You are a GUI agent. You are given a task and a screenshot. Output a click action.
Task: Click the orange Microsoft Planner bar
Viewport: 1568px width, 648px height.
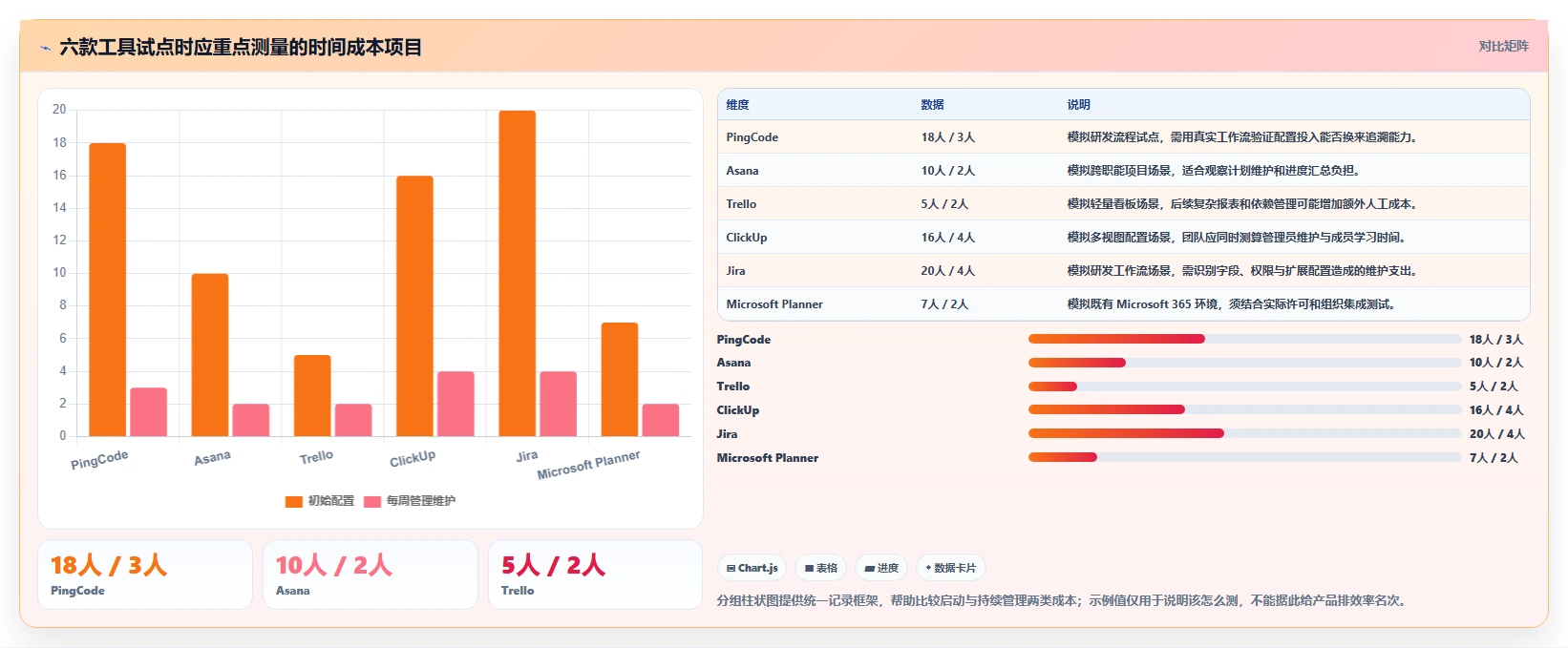[620, 380]
